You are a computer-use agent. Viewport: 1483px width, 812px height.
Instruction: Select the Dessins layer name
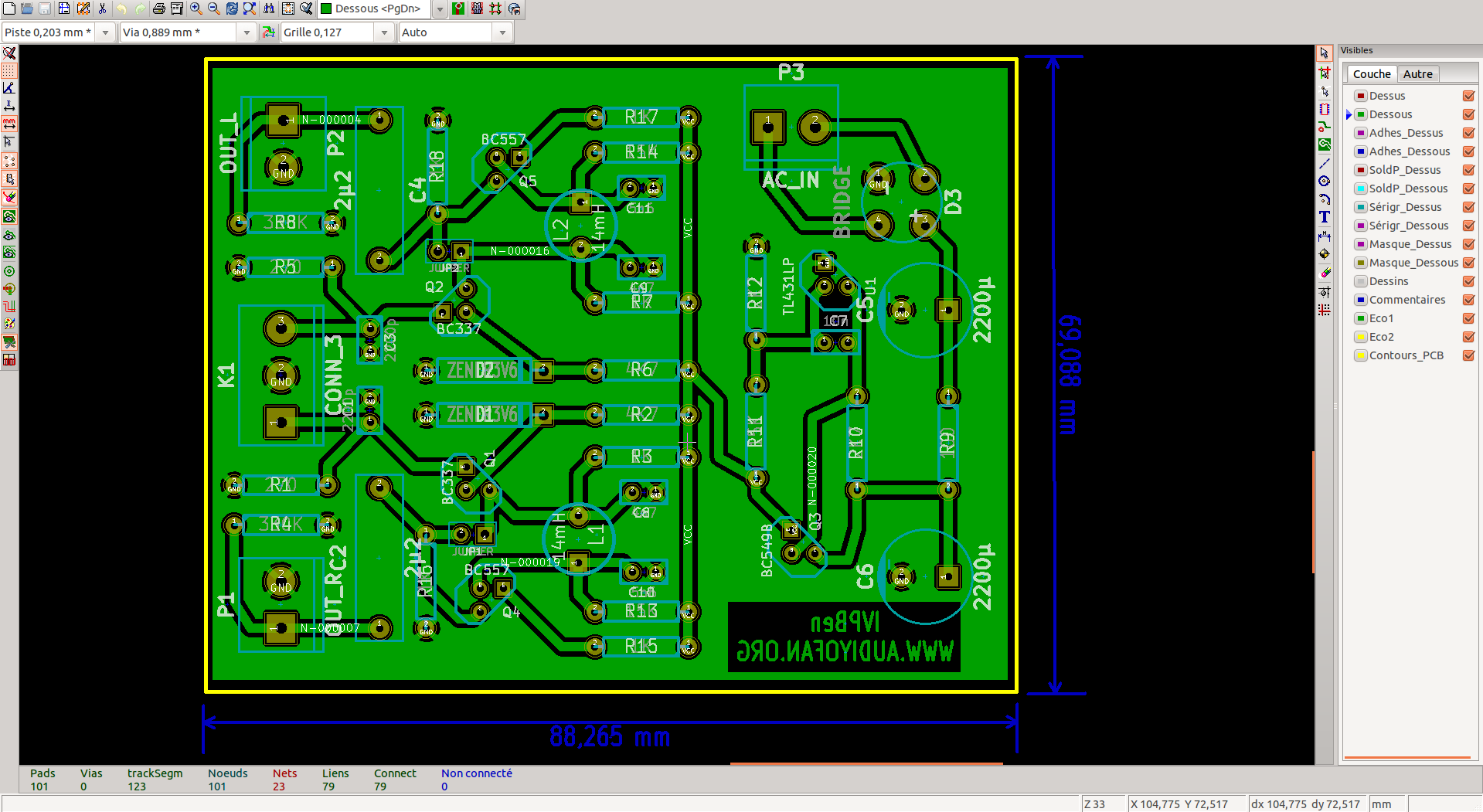pyautogui.click(x=1389, y=281)
